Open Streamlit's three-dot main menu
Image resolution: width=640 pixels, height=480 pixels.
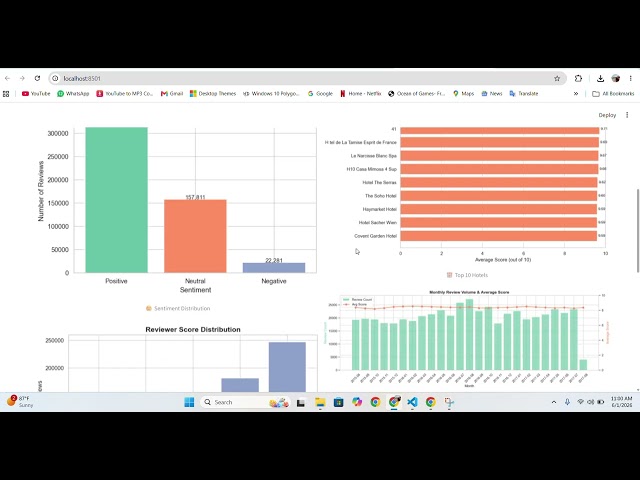tap(627, 115)
